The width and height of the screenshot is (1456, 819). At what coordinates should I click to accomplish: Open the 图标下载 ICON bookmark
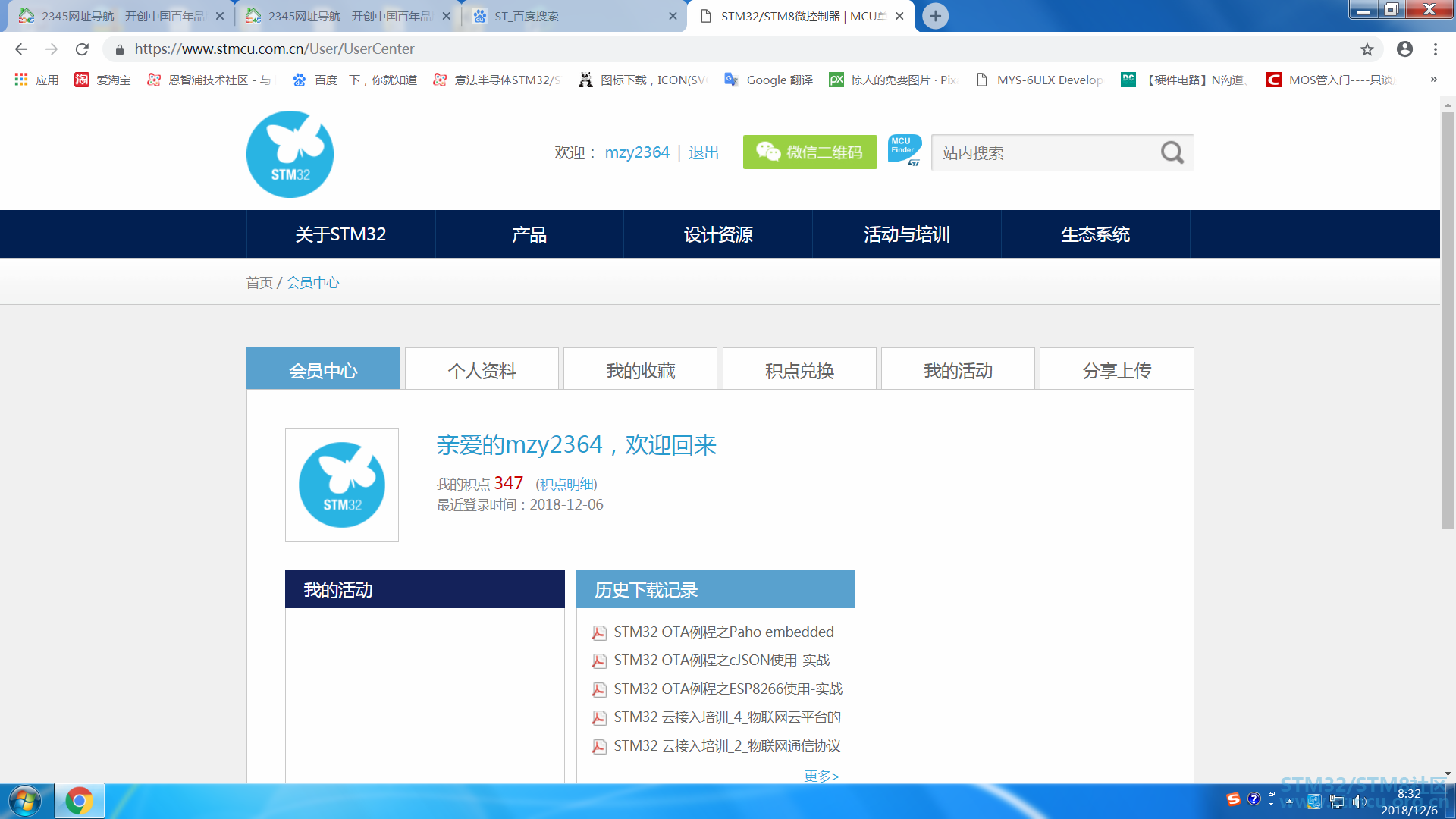642,80
